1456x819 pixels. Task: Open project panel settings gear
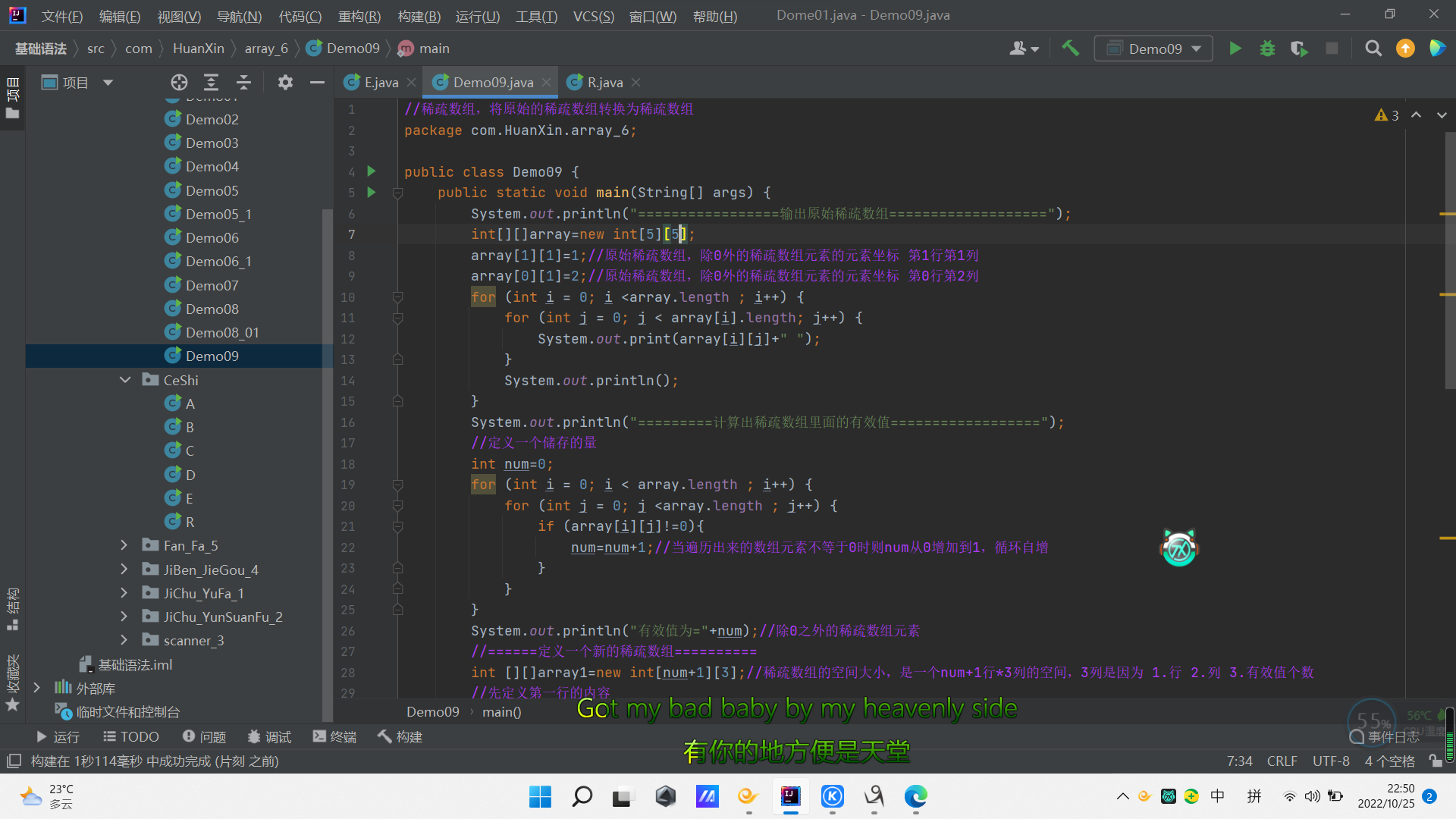click(285, 83)
